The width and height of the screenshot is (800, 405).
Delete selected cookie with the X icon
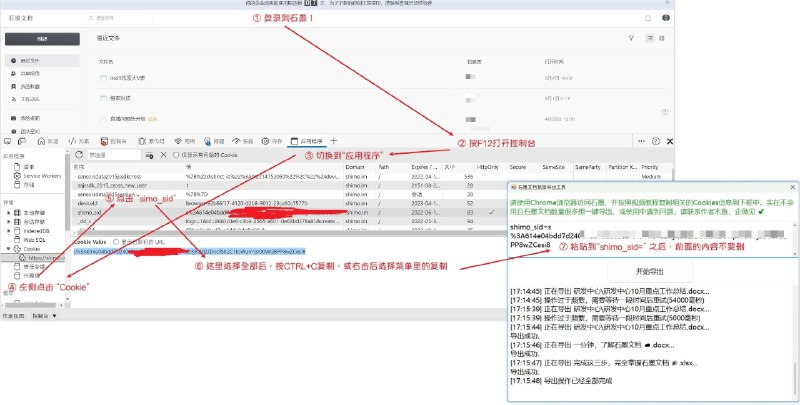(163, 155)
